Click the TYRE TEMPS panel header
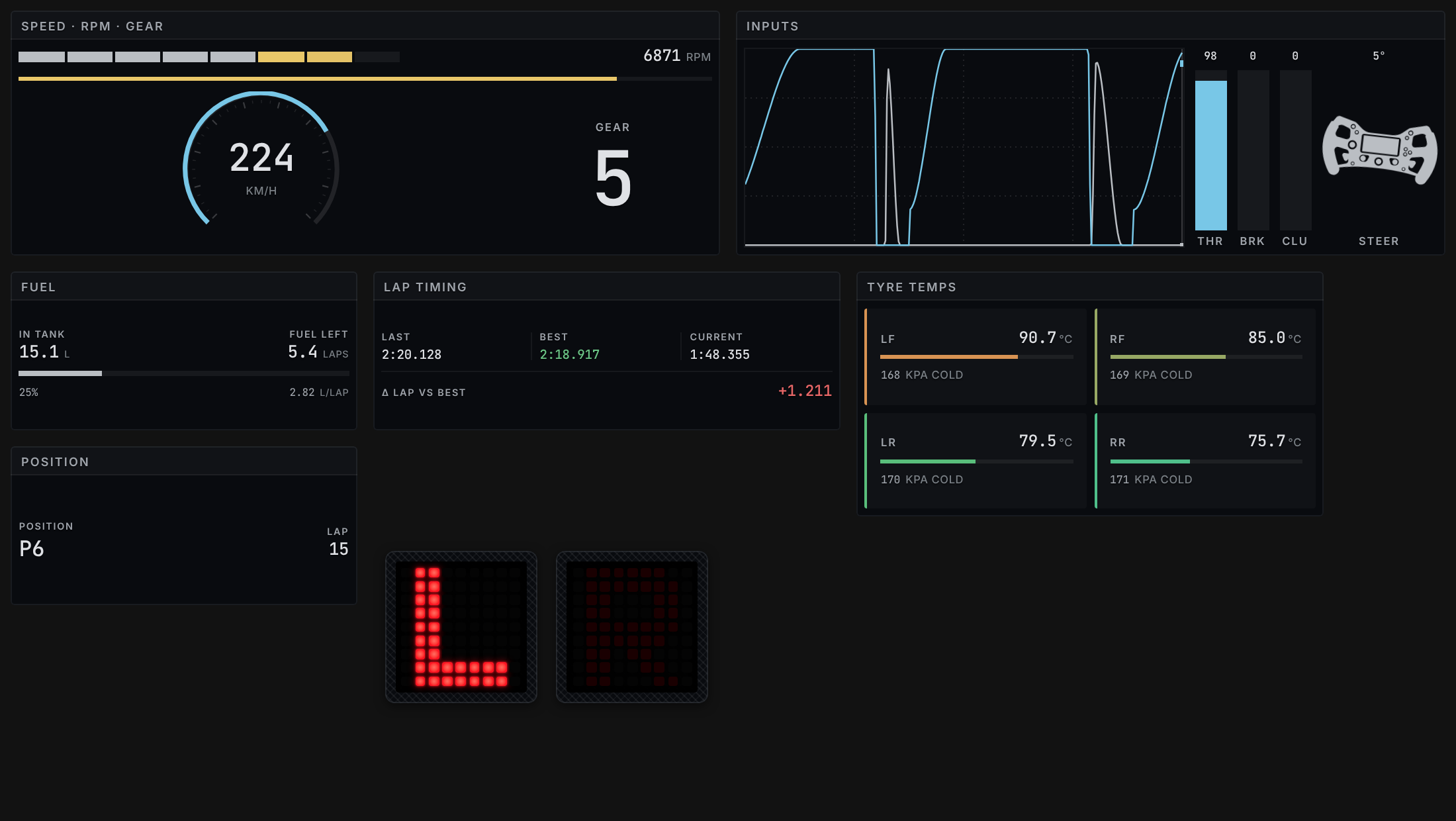 tap(1090, 287)
